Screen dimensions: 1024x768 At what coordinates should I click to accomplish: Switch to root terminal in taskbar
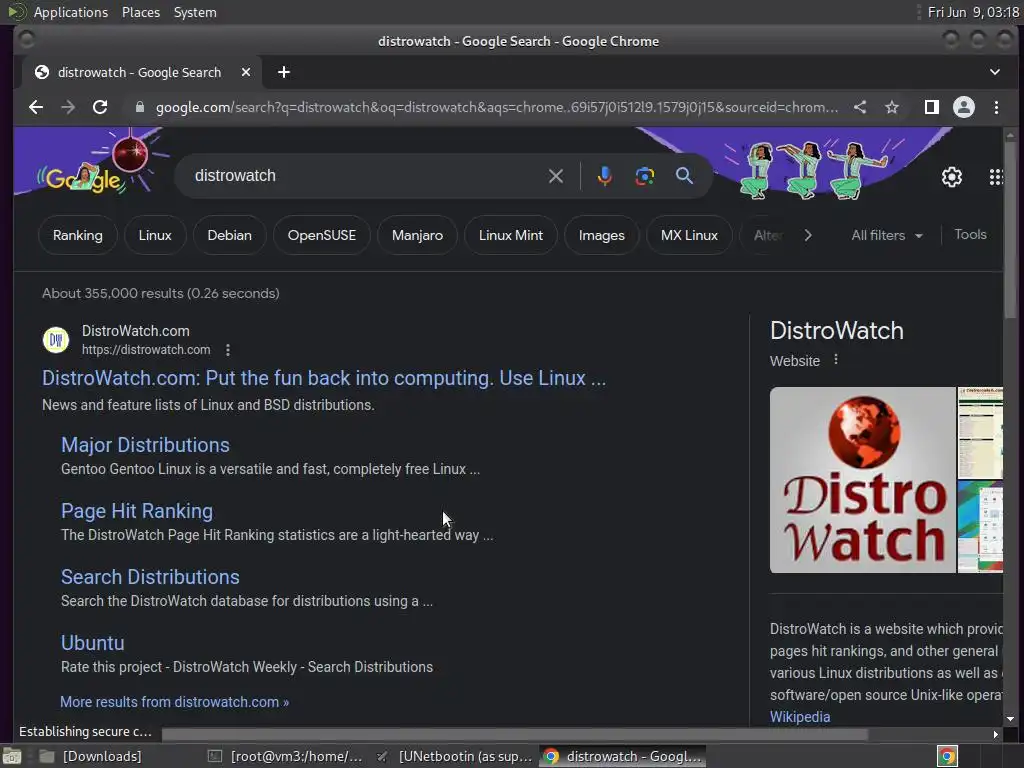tap(286, 756)
